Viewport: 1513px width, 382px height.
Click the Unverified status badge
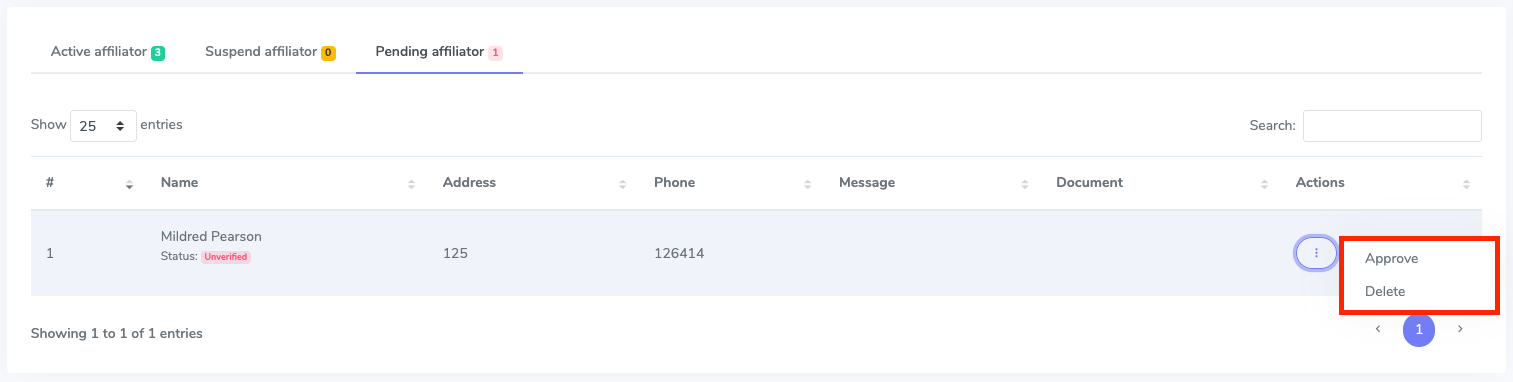[226, 257]
